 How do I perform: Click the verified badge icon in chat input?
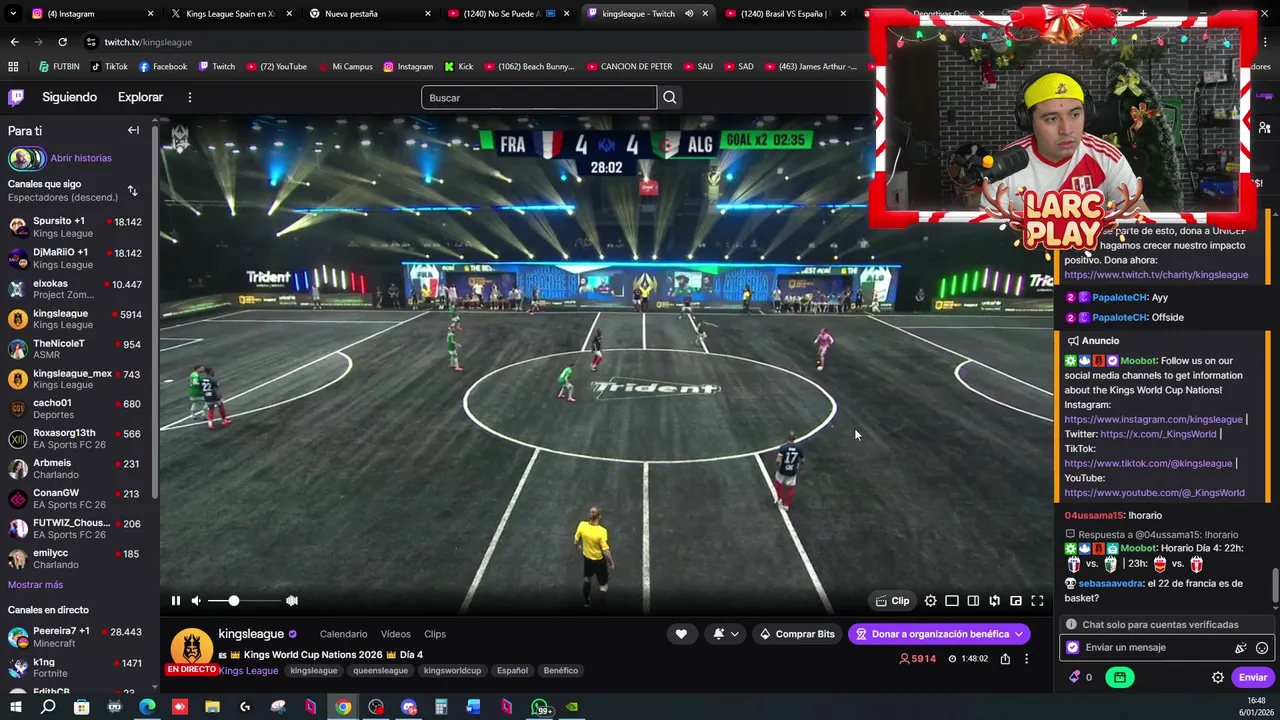(x=1073, y=648)
